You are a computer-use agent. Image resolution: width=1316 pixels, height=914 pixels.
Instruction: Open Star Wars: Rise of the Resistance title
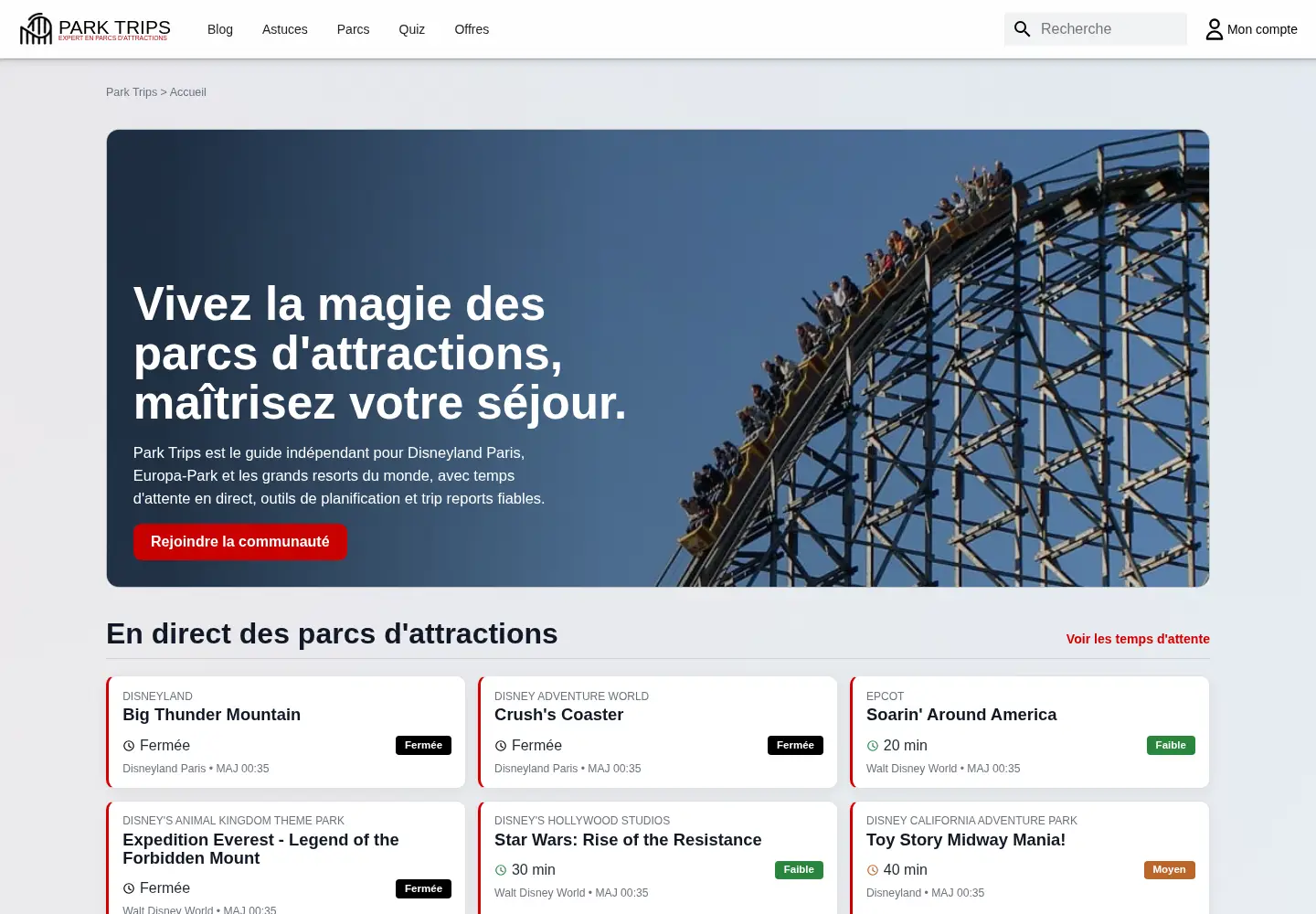[x=628, y=840]
